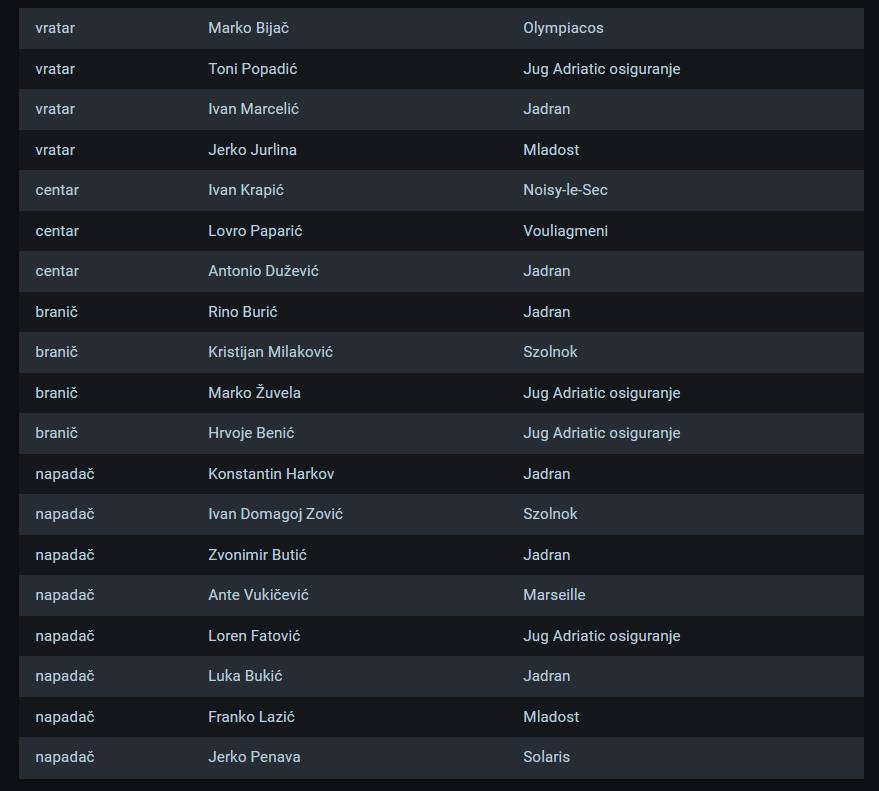Click Franko Lazić in the table
This screenshot has height=791, width=879.
(x=251, y=717)
